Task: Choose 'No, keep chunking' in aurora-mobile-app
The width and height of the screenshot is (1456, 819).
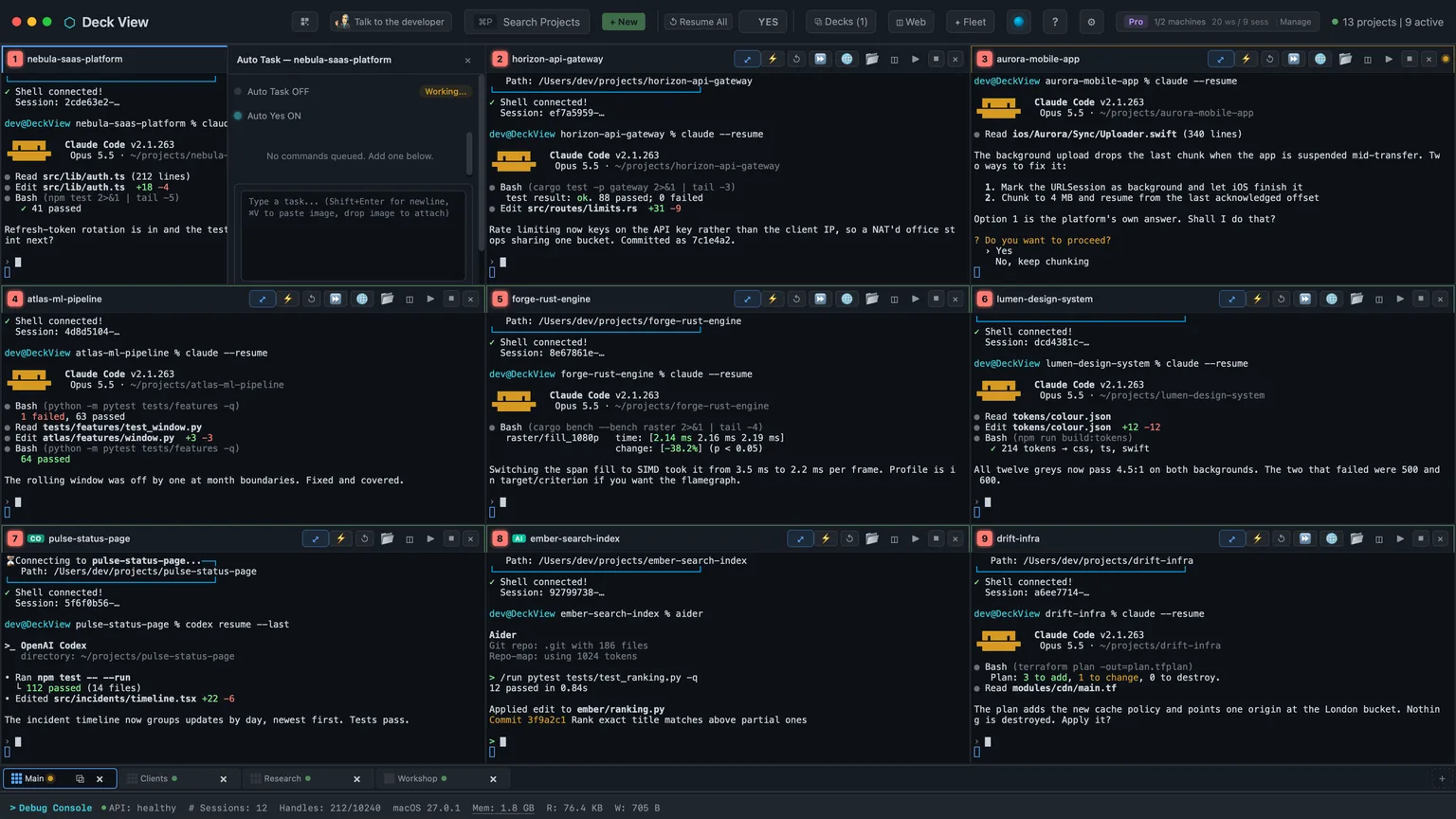Action: click(x=1042, y=262)
